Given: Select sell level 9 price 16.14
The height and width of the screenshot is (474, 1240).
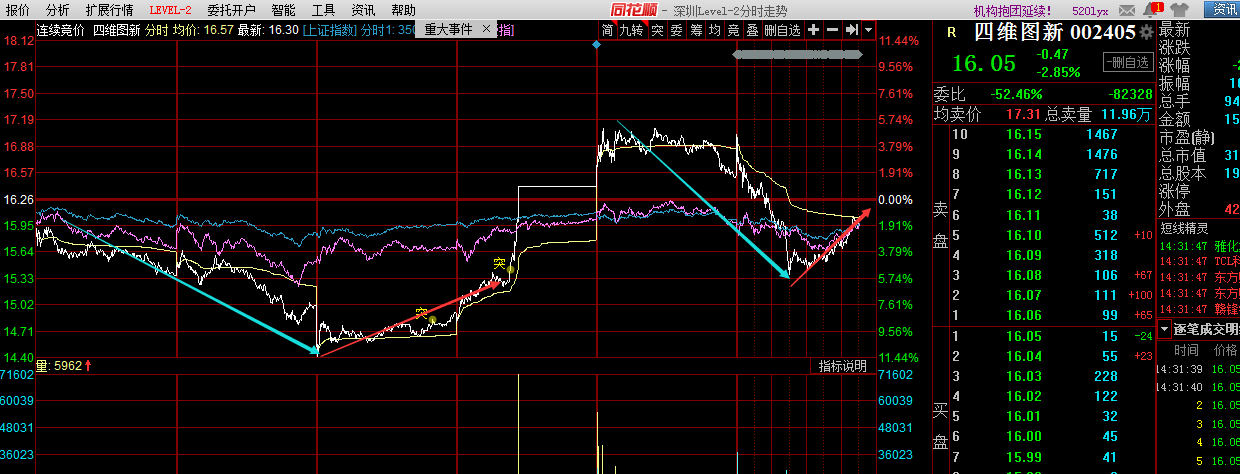Looking at the screenshot, I should point(1024,154).
